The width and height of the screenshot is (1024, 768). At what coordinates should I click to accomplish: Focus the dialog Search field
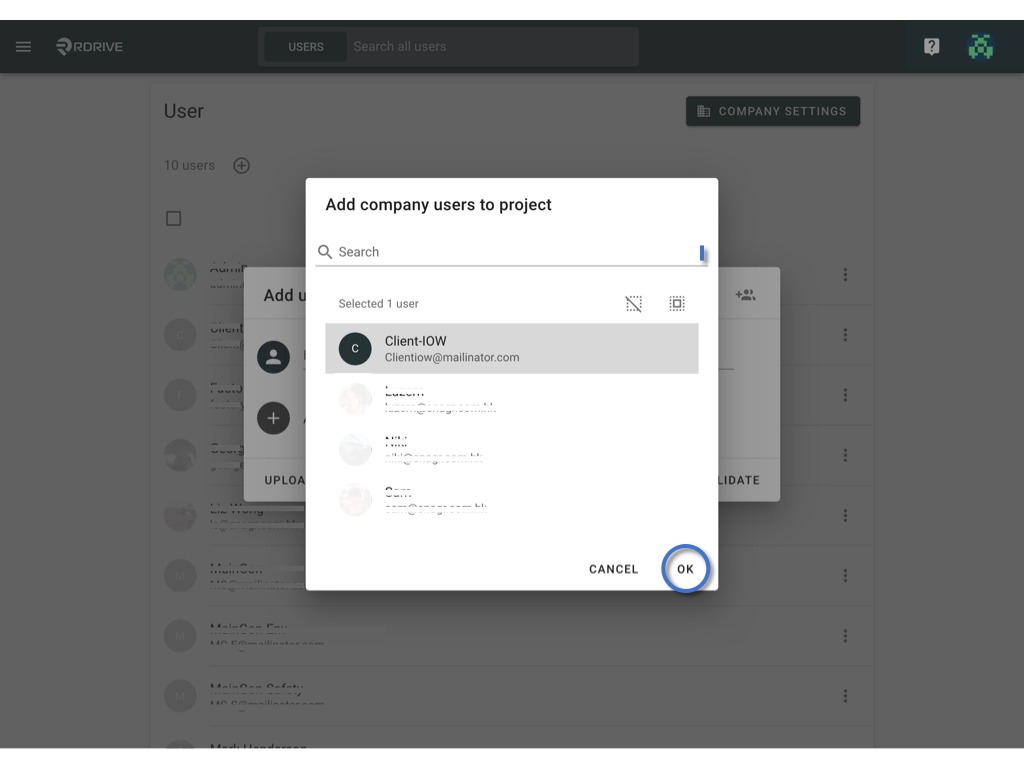[x=512, y=252]
